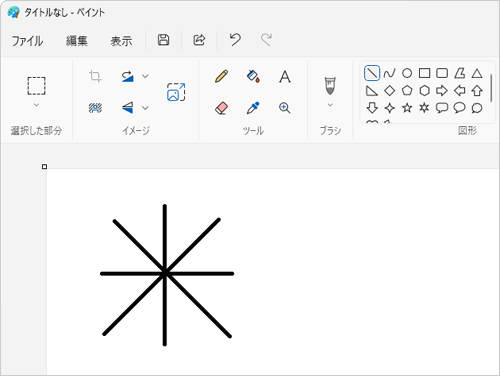Open the 編集 menu
The image size is (500, 376).
(x=77, y=41)
